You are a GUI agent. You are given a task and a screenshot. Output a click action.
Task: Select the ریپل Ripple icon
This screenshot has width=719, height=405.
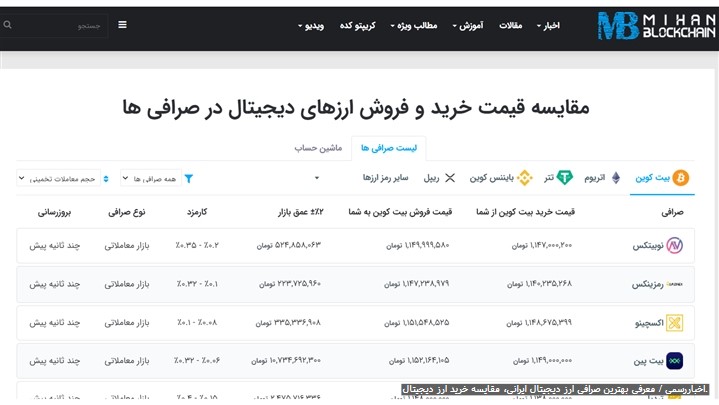[450, 178]
